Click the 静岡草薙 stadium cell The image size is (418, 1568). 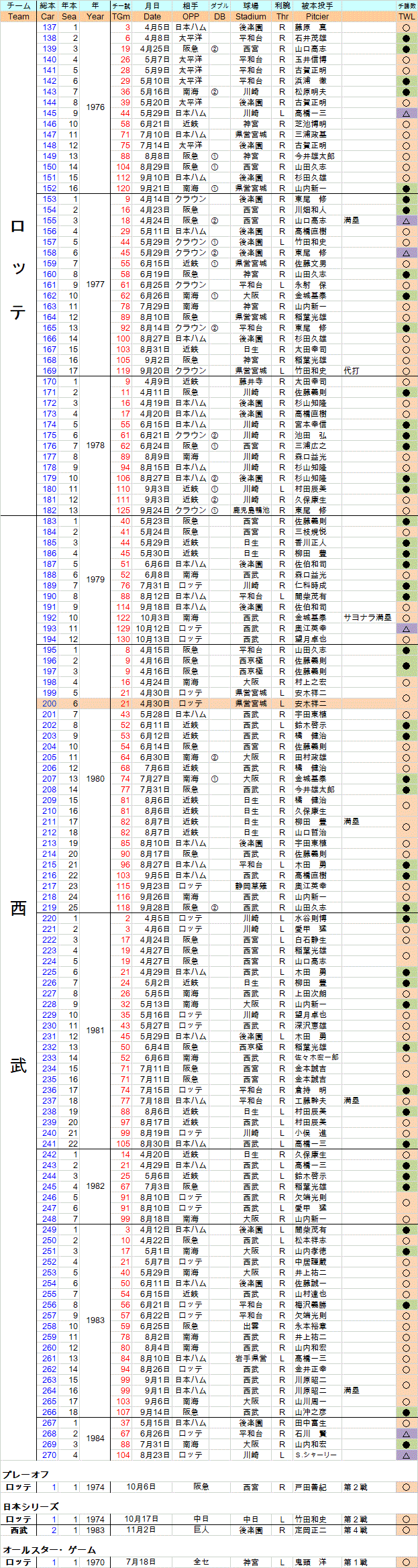(x=251, y=886)
